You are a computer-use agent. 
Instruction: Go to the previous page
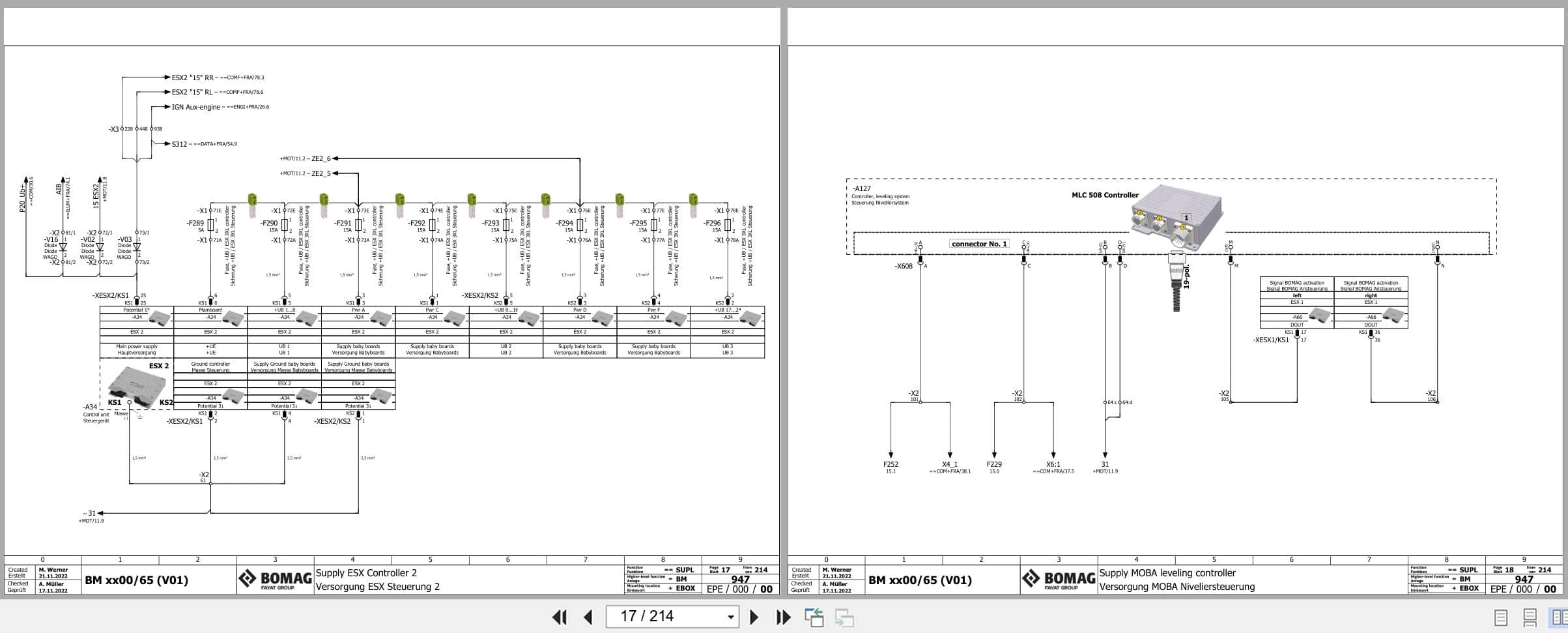(588, 617)
